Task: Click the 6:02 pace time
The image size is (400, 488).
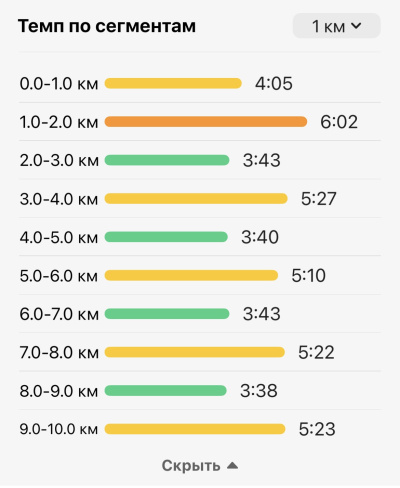Action: click(339, 122)
